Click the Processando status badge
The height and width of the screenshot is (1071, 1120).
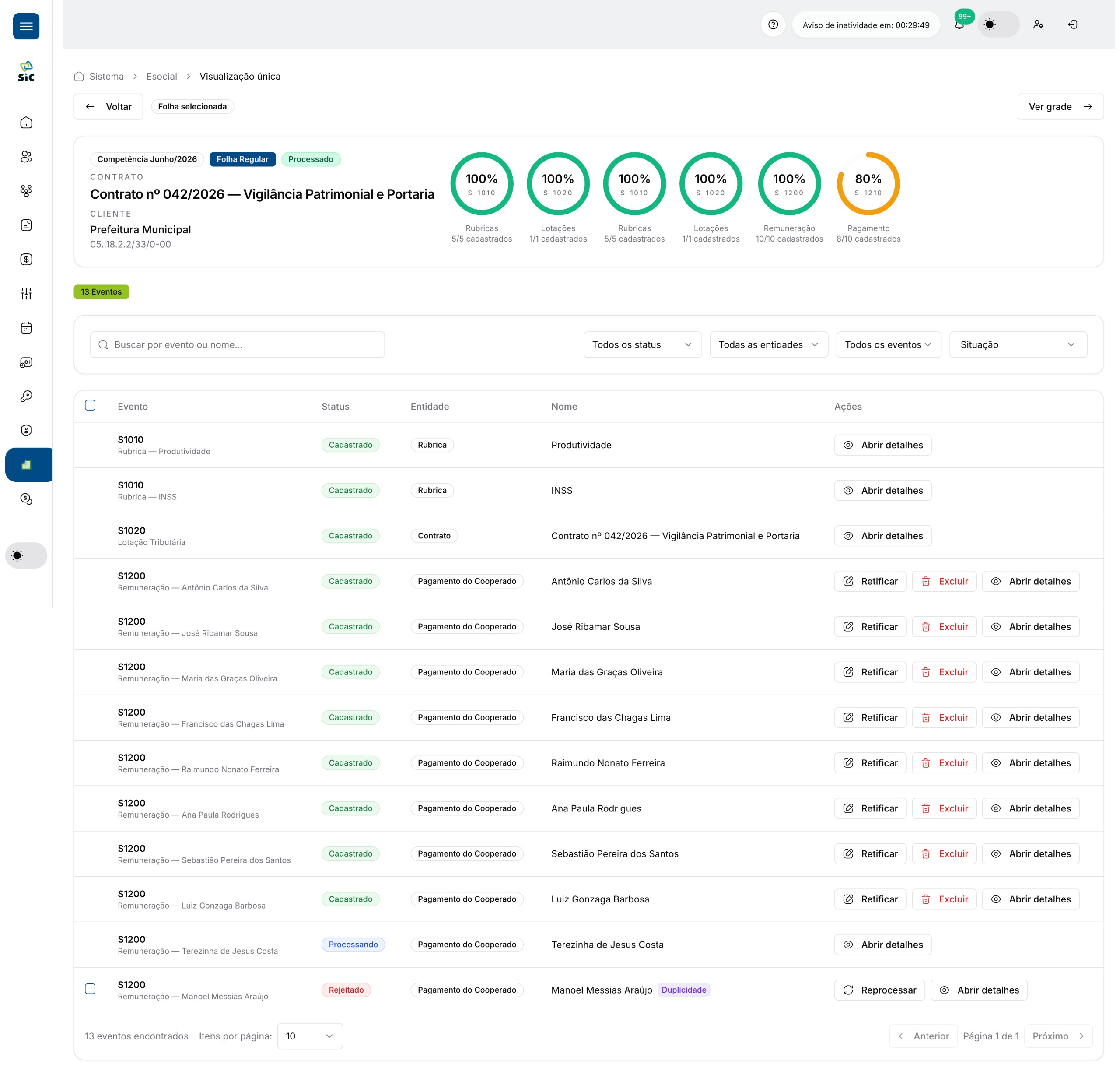click(353, 944)
